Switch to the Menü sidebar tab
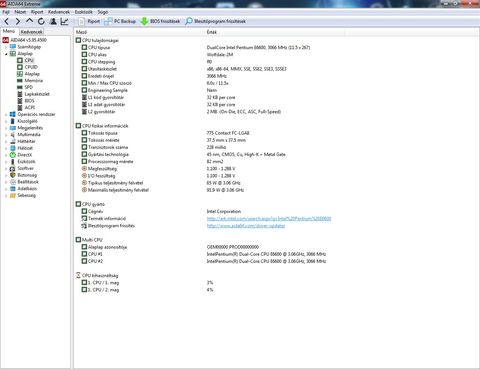 pyautogui.click(x=9, y=31)
